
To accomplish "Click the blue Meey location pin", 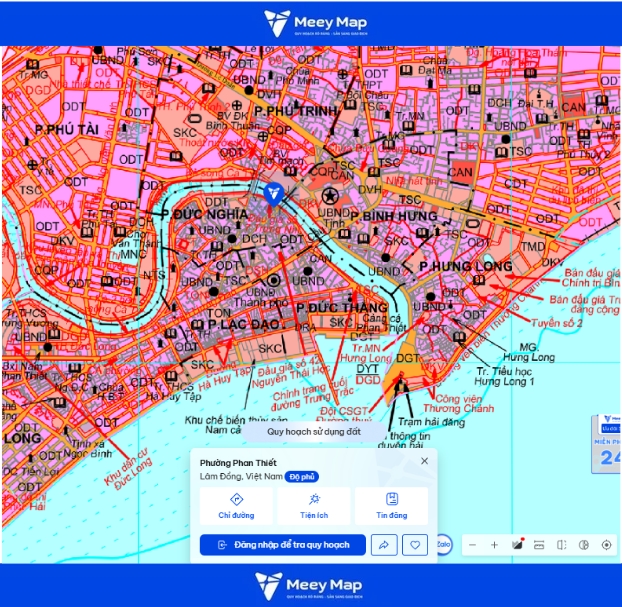I will pyautogui.click(x=273, y=194).
